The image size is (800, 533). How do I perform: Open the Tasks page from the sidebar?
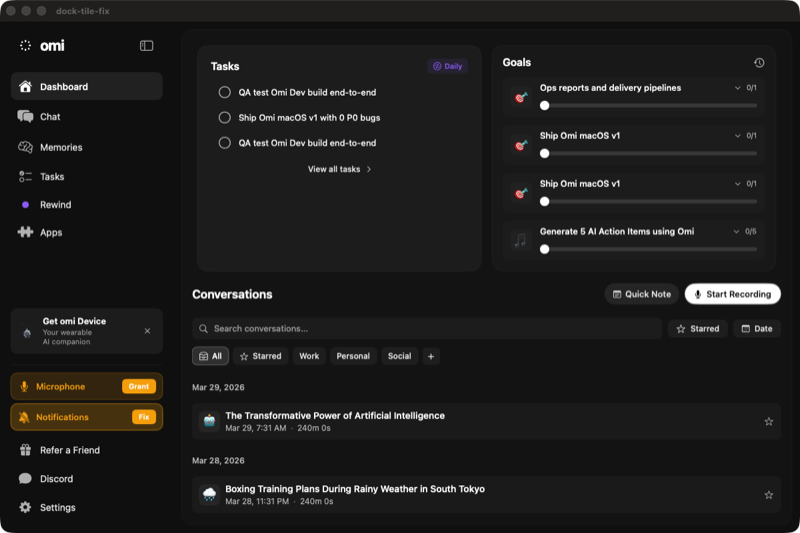point(87,176)
